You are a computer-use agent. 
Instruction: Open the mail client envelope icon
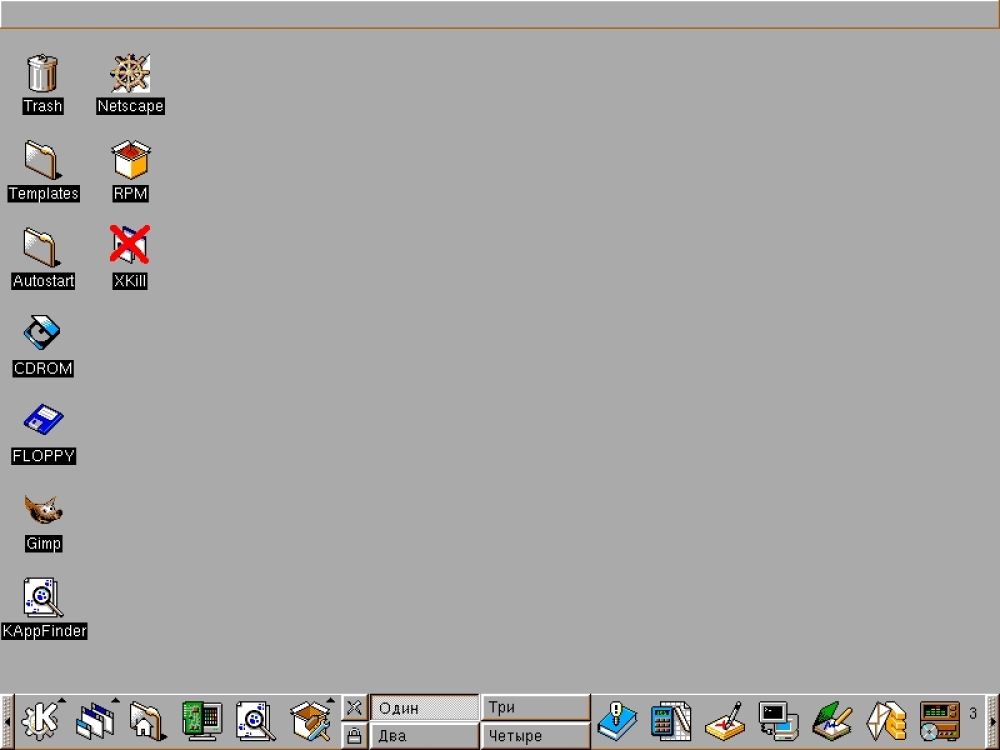pos(886,721)
